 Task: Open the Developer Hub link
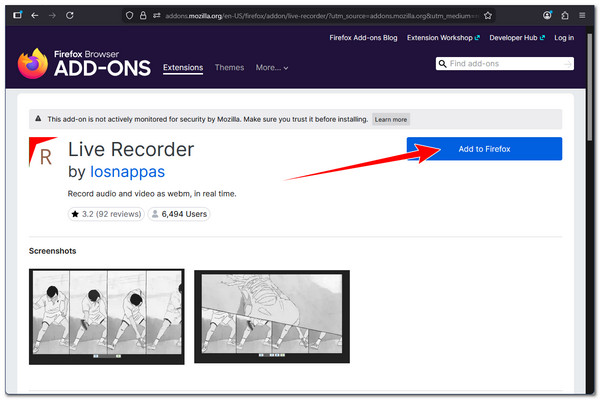point(517,38)
